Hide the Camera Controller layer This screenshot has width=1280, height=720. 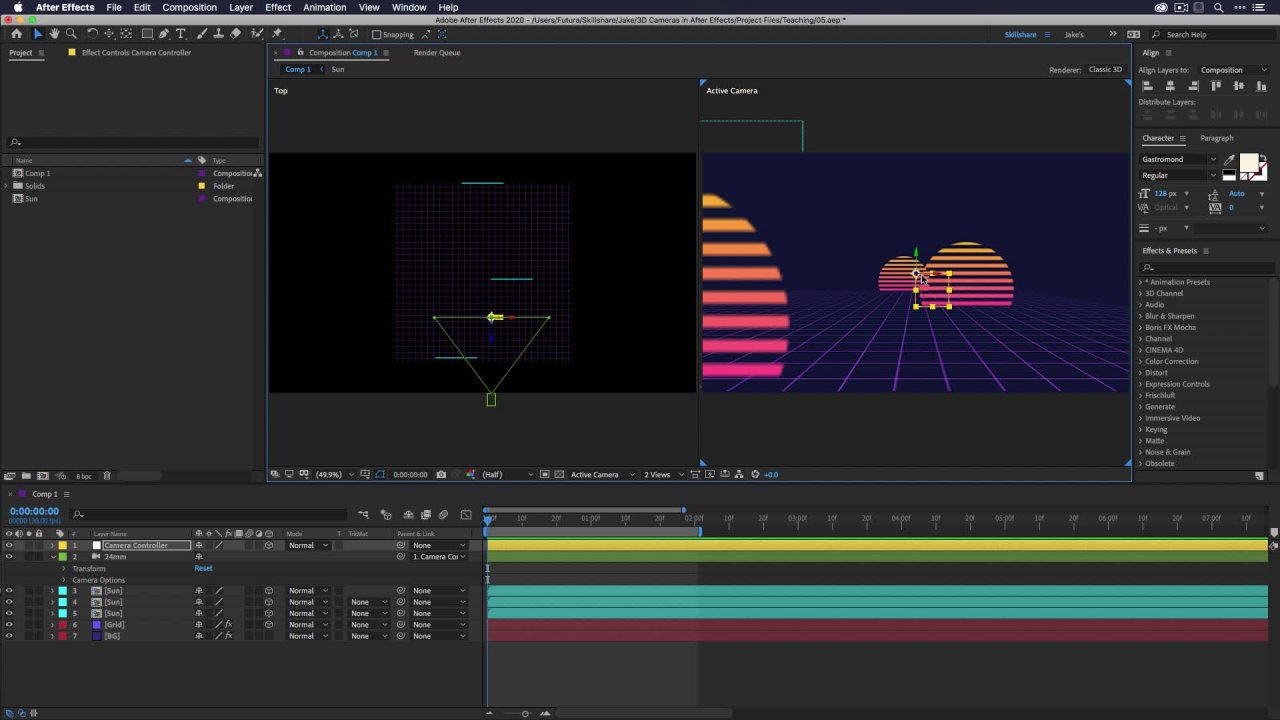(x=9, y=545)
